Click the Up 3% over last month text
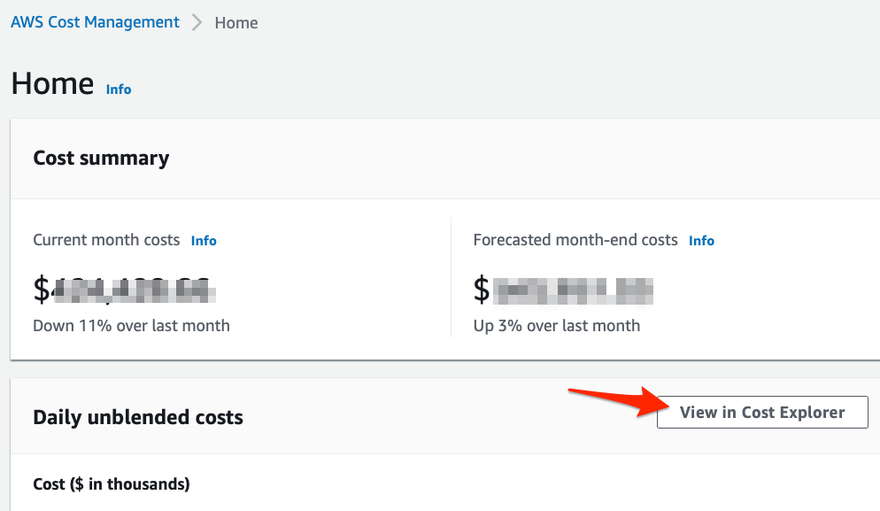The height and width of the screenshot is (511, 880). (x=556, y=325)
